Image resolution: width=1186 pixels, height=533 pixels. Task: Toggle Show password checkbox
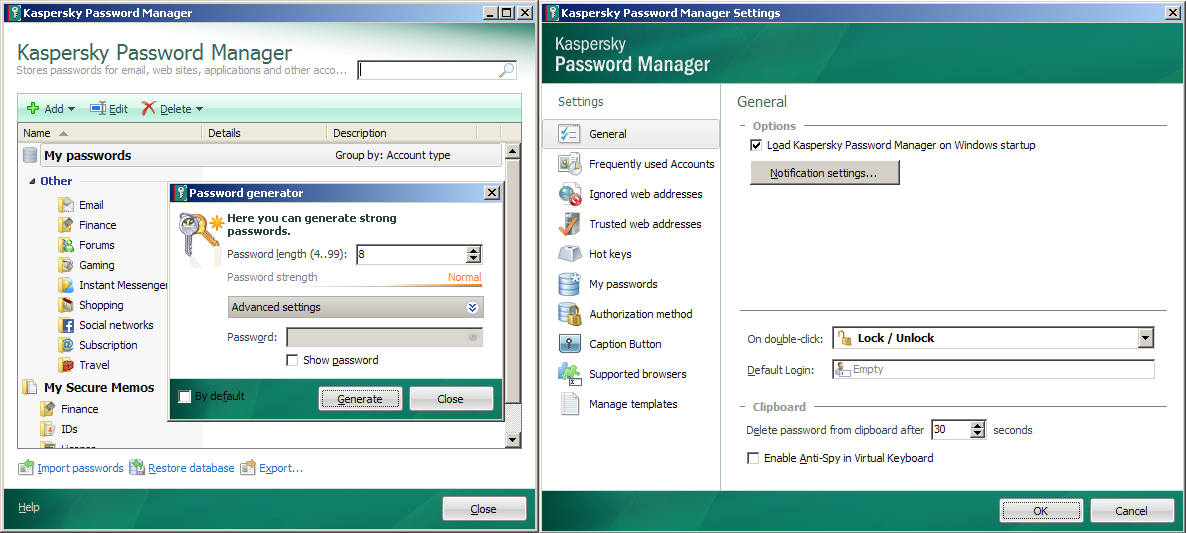tap(292, 361)
